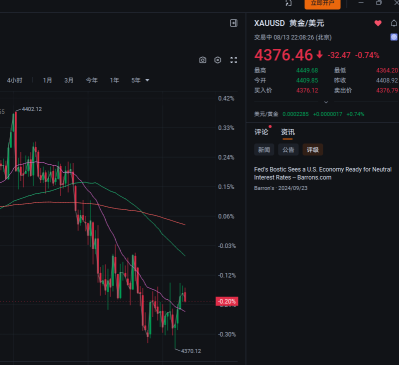The width and height of the screenshot is (399, 365).
Task: Select the 1年 time range
Action: (x=114, y=80)
